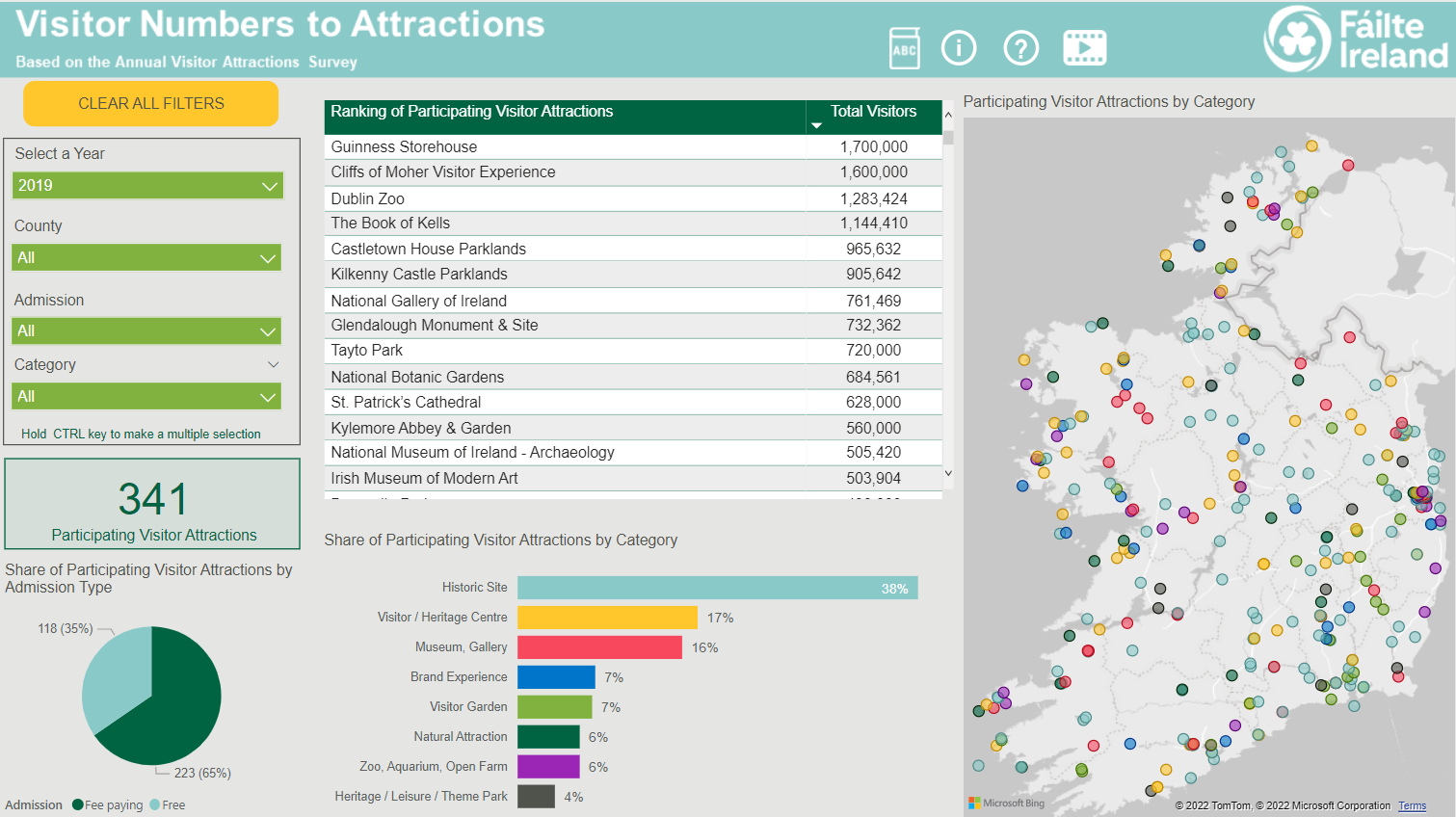The width and height of the screenshot is (1456, 817).
Task: Open the County All dropdown
Action: pyautogui.click(x=146, y=257)
